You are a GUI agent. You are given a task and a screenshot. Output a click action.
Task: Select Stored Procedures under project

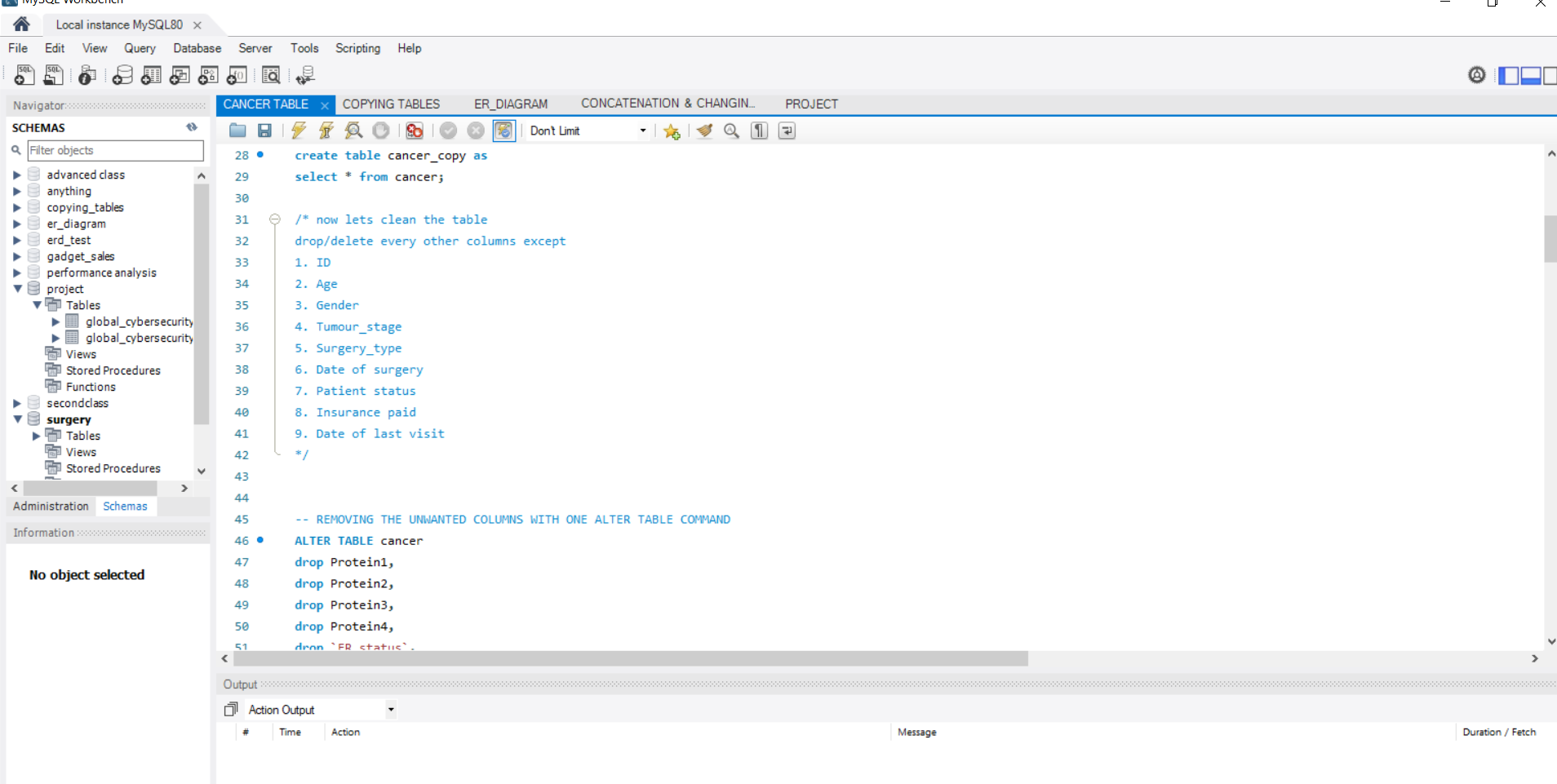pyautogui.click(x=113, y=370)
